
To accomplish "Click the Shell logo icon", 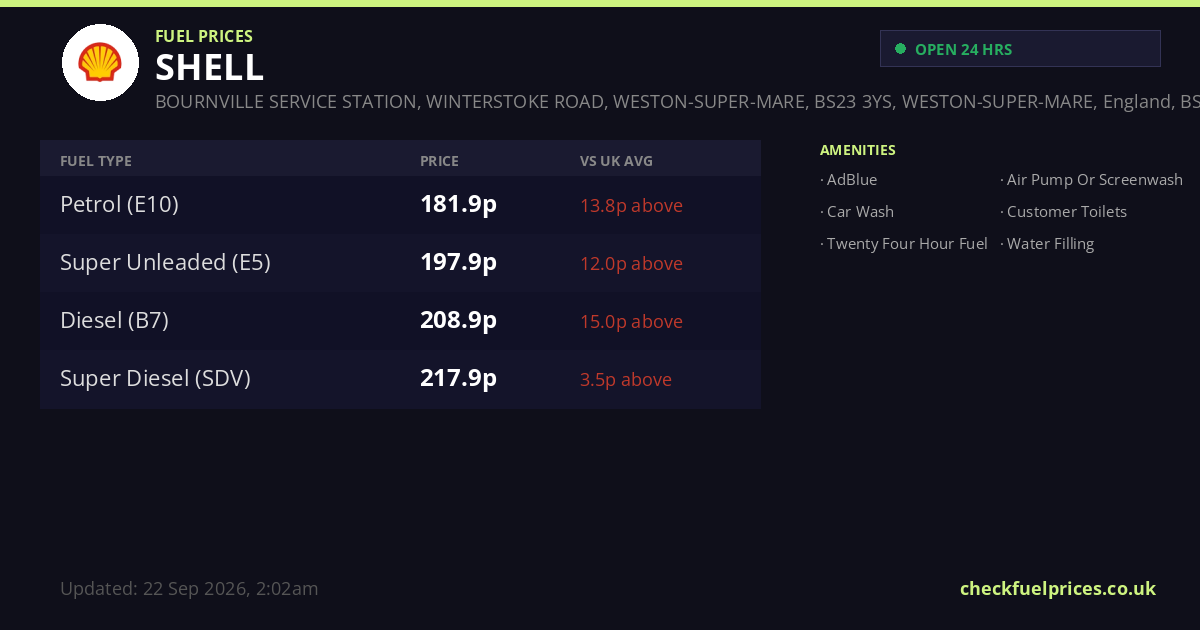I will tap(100, 62).
